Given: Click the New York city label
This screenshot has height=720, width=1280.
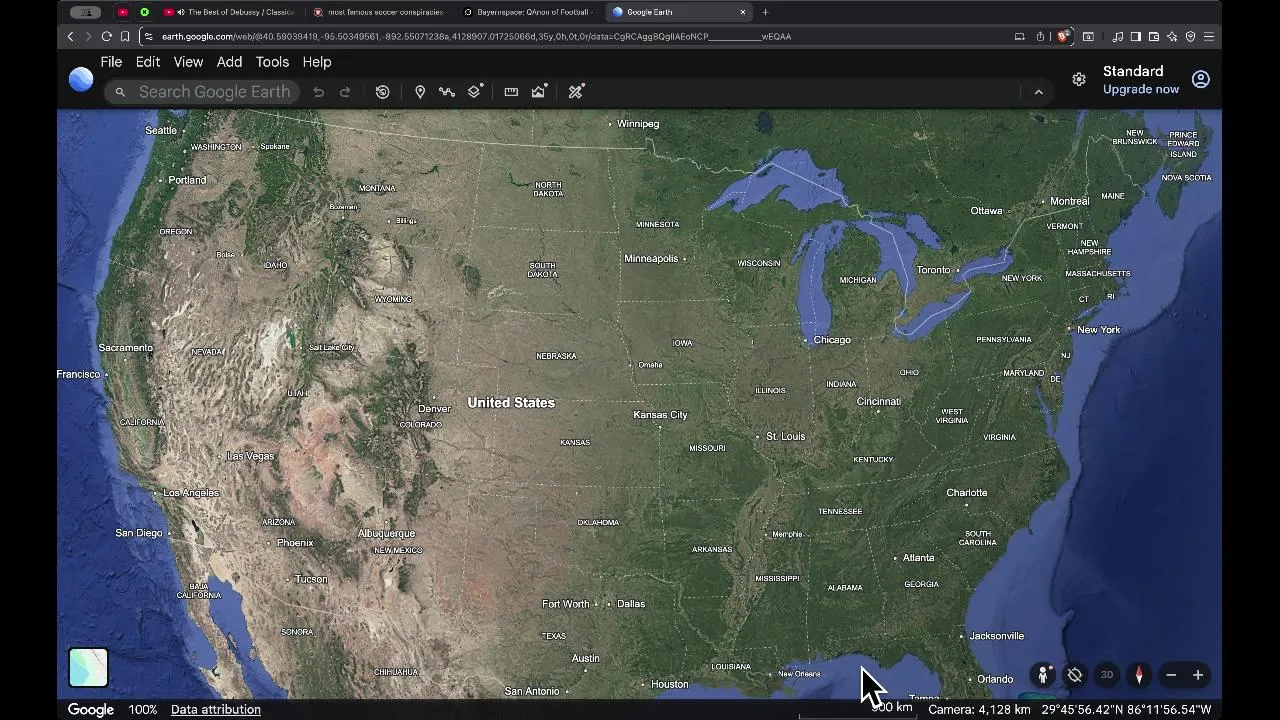Looking at the screenshot, I should pyautogui.click(x=1098, y=330).
